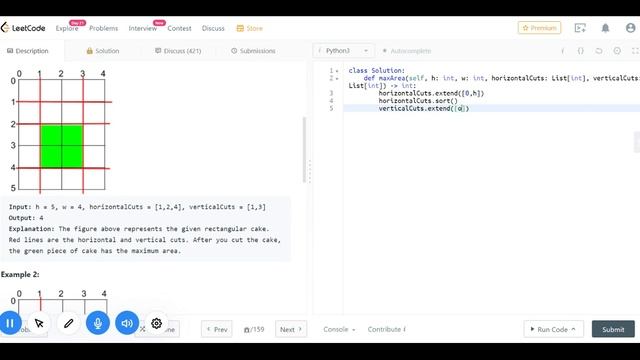This screenshot has width=640, height=360.
Task: Click the Contribute link
Action: 387,329
